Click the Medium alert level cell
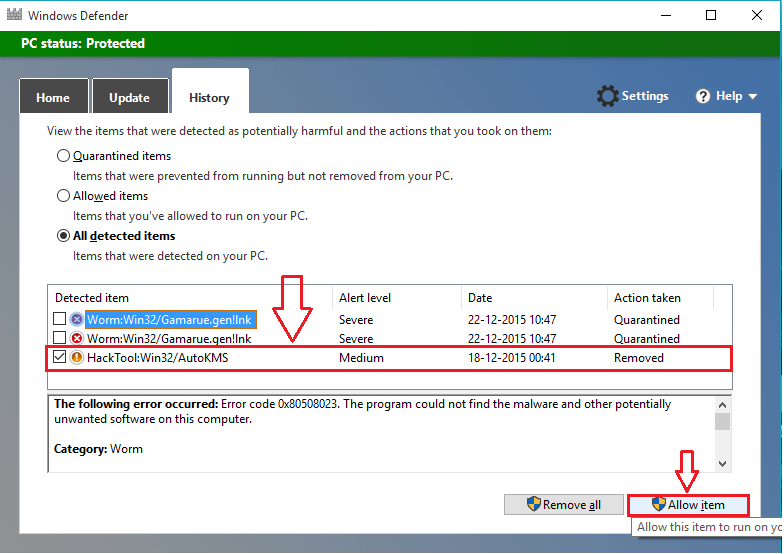The width and height of the screenshot is (784, 554). (x=361, y=358)
